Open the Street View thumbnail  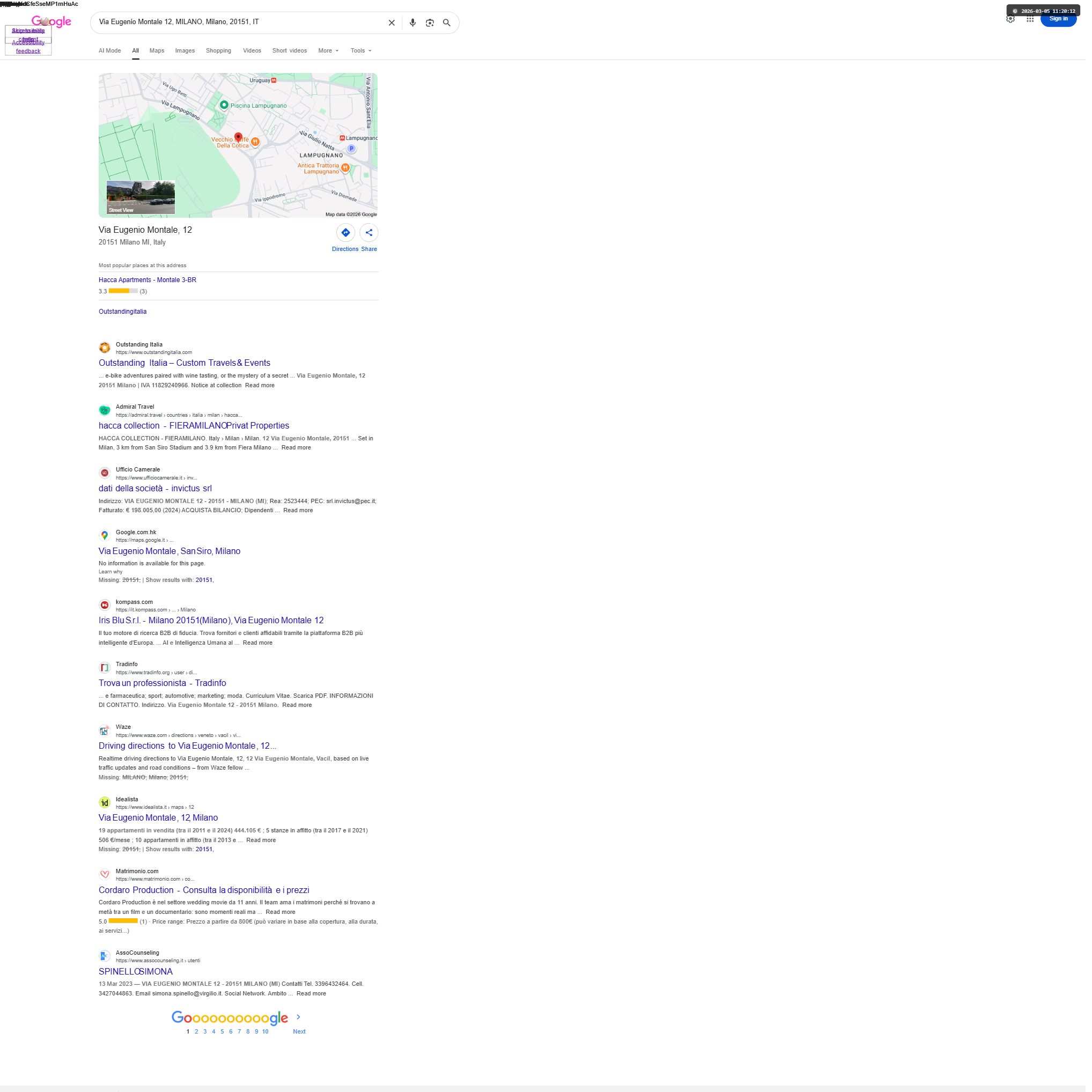141,198
